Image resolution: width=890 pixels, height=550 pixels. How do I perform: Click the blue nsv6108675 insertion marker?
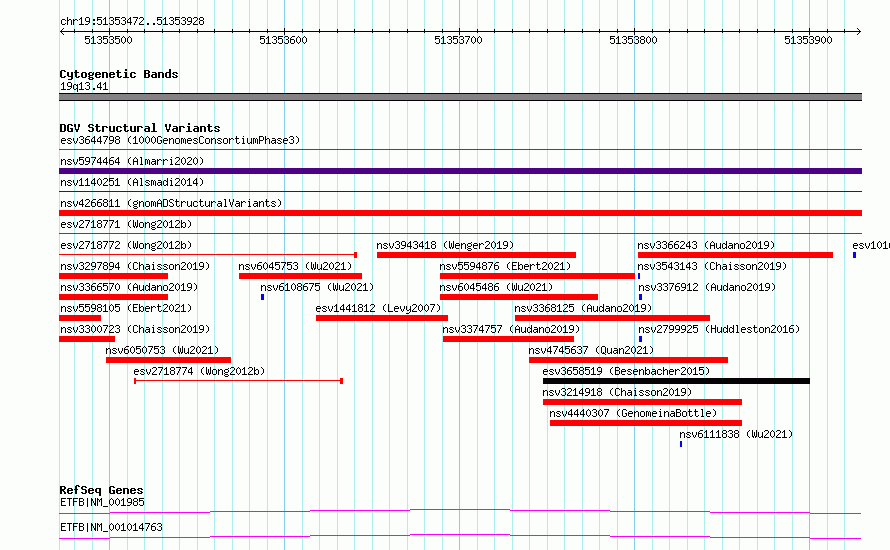(262, 297)
